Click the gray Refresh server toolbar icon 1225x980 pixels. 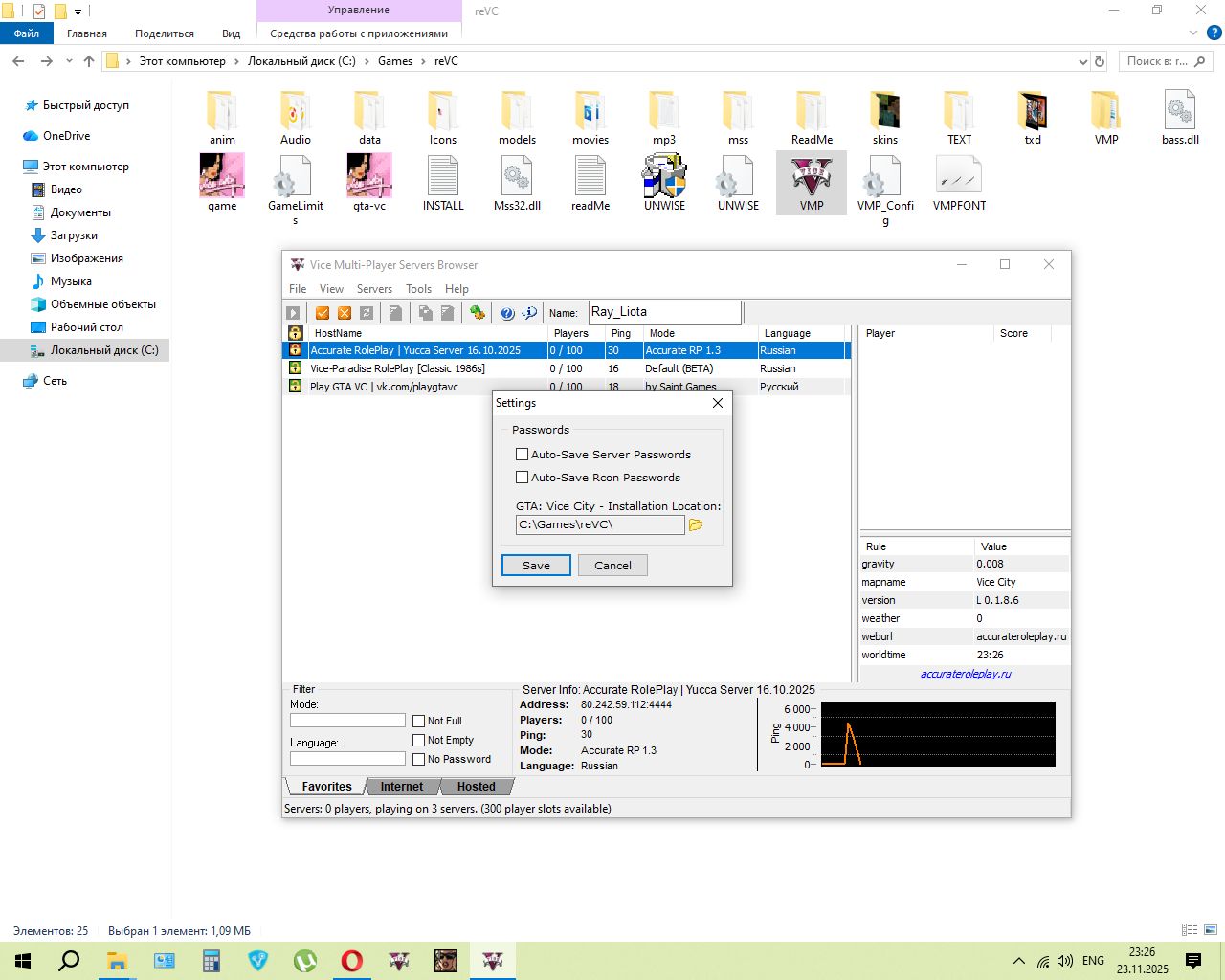(x=367, y=313)
